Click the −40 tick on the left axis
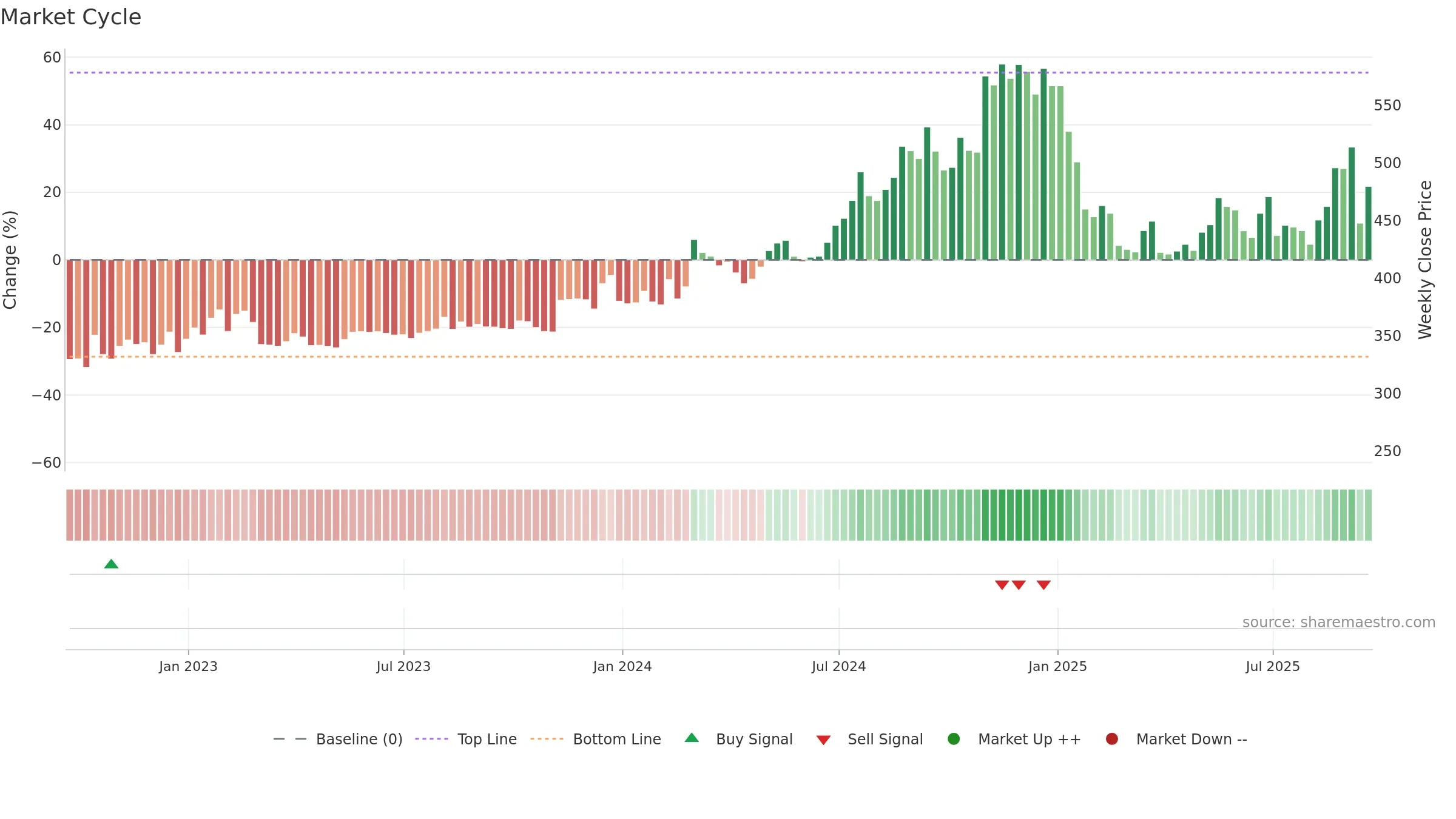The image size is (1456, 819). (x=47, y=396)
